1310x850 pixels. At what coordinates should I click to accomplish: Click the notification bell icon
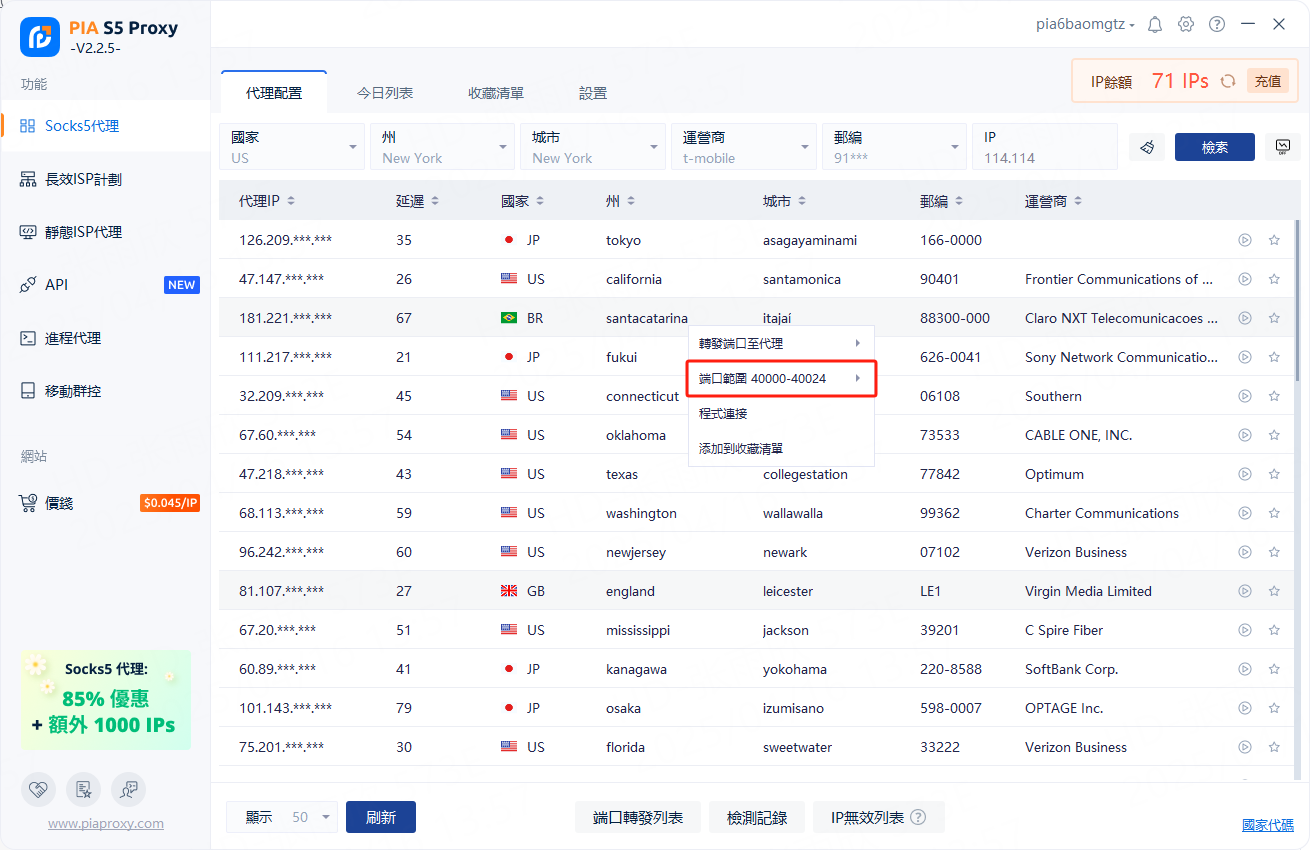point(1155,24)
